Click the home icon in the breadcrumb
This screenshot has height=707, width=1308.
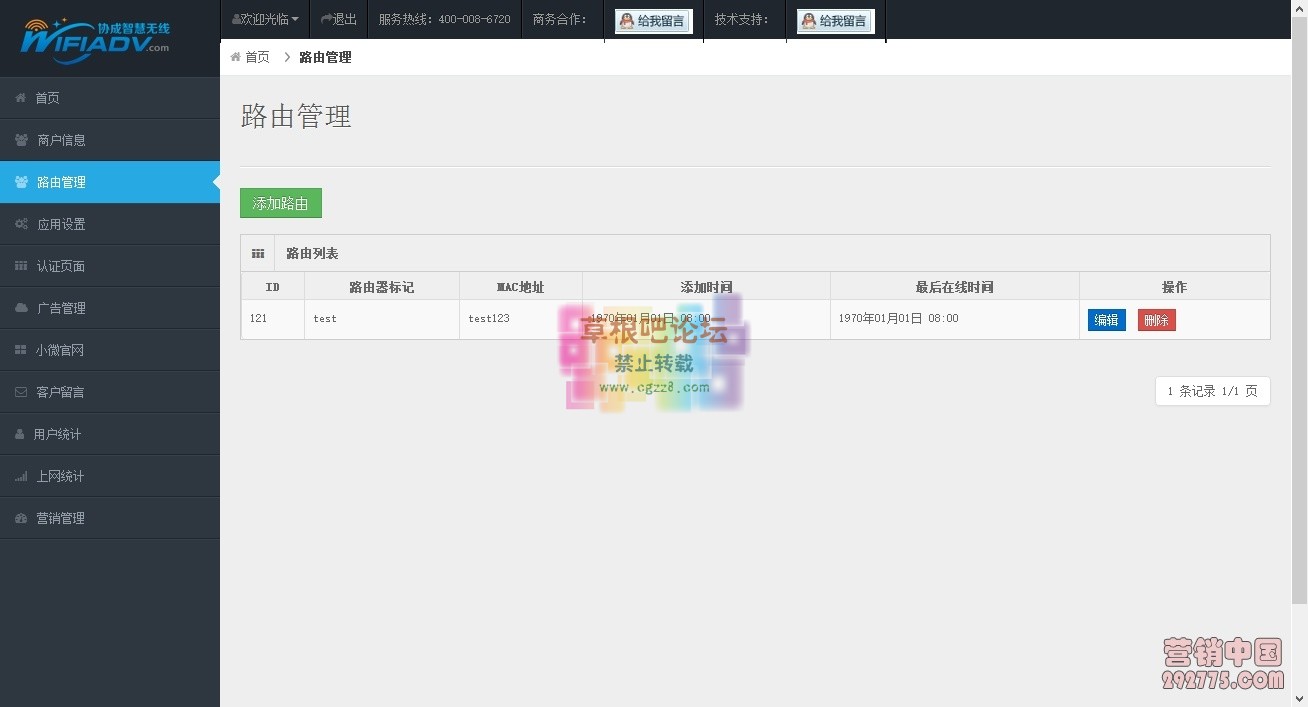point(236,57)
